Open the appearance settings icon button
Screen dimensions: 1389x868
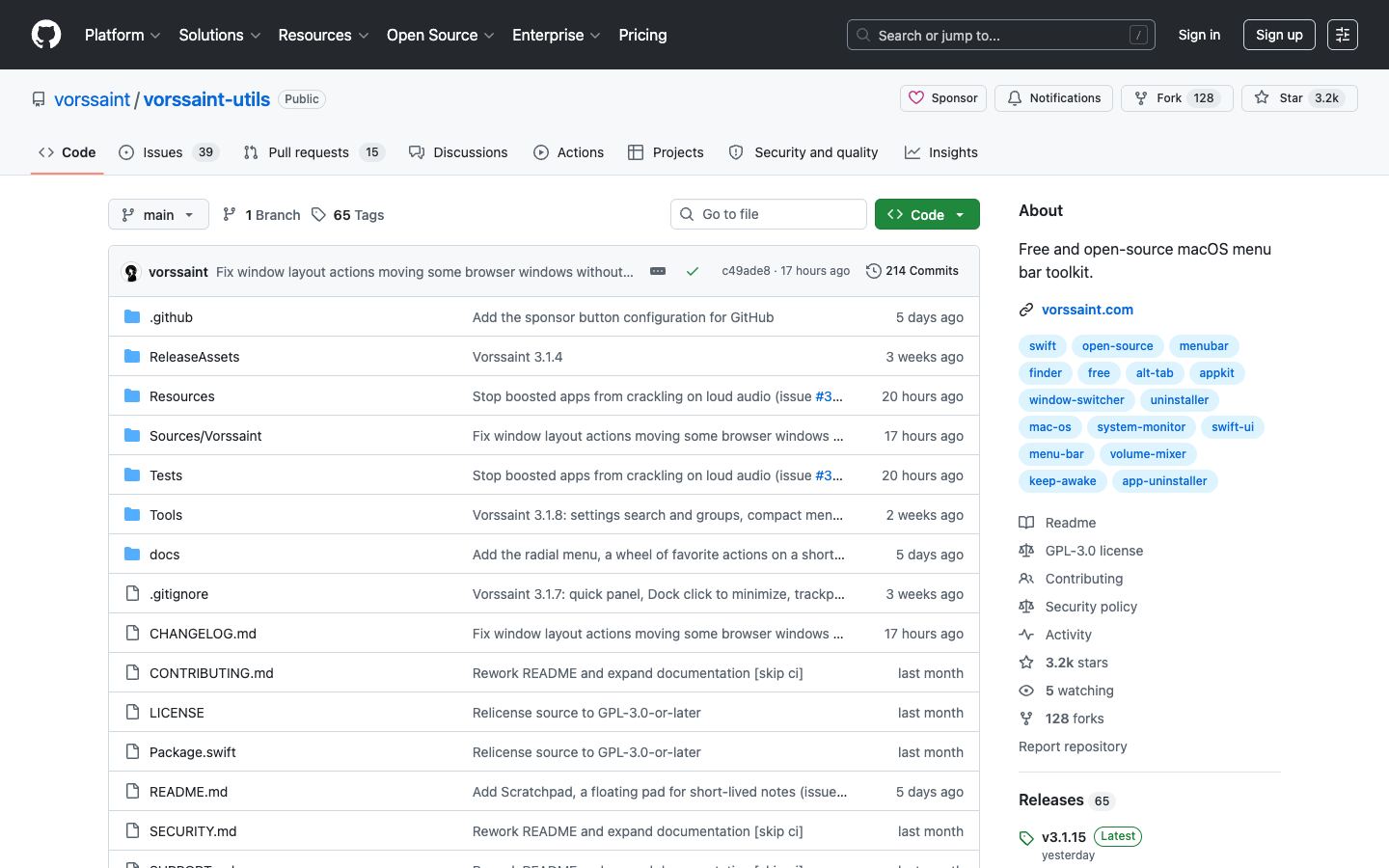click(1342, 35)
